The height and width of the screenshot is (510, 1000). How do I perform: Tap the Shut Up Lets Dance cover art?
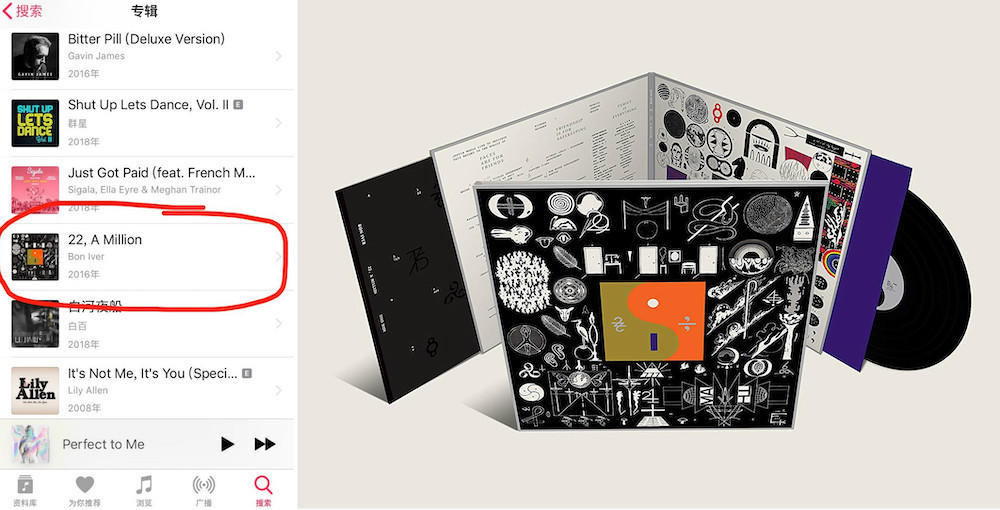35,123
